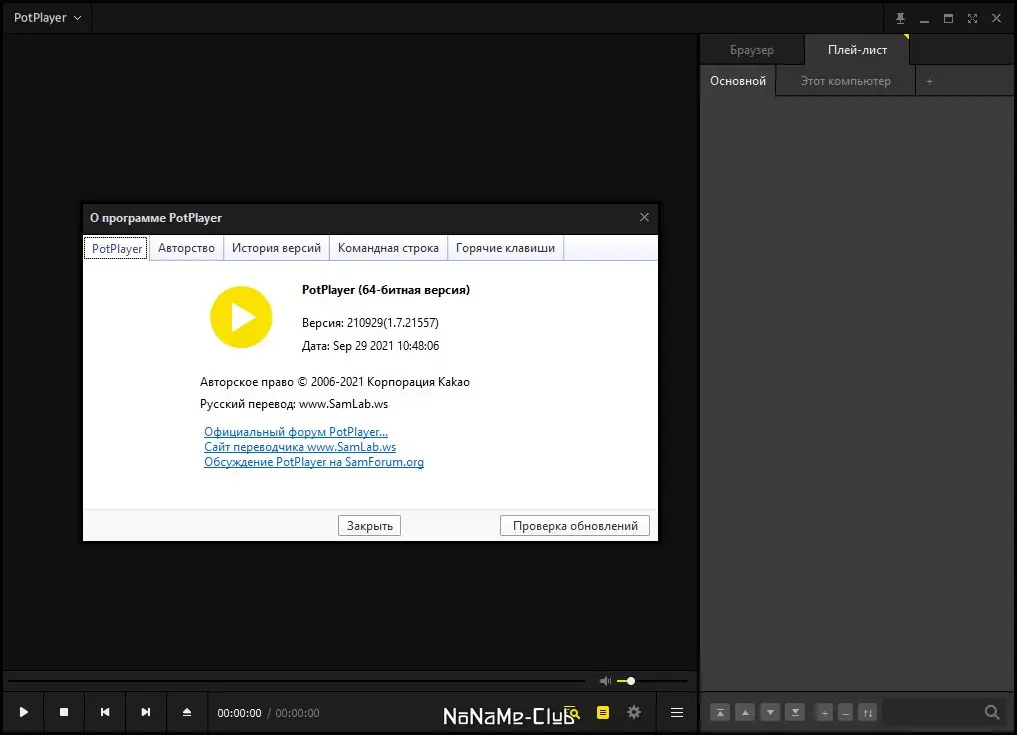Move playlist item up one position

coord(745,712)
